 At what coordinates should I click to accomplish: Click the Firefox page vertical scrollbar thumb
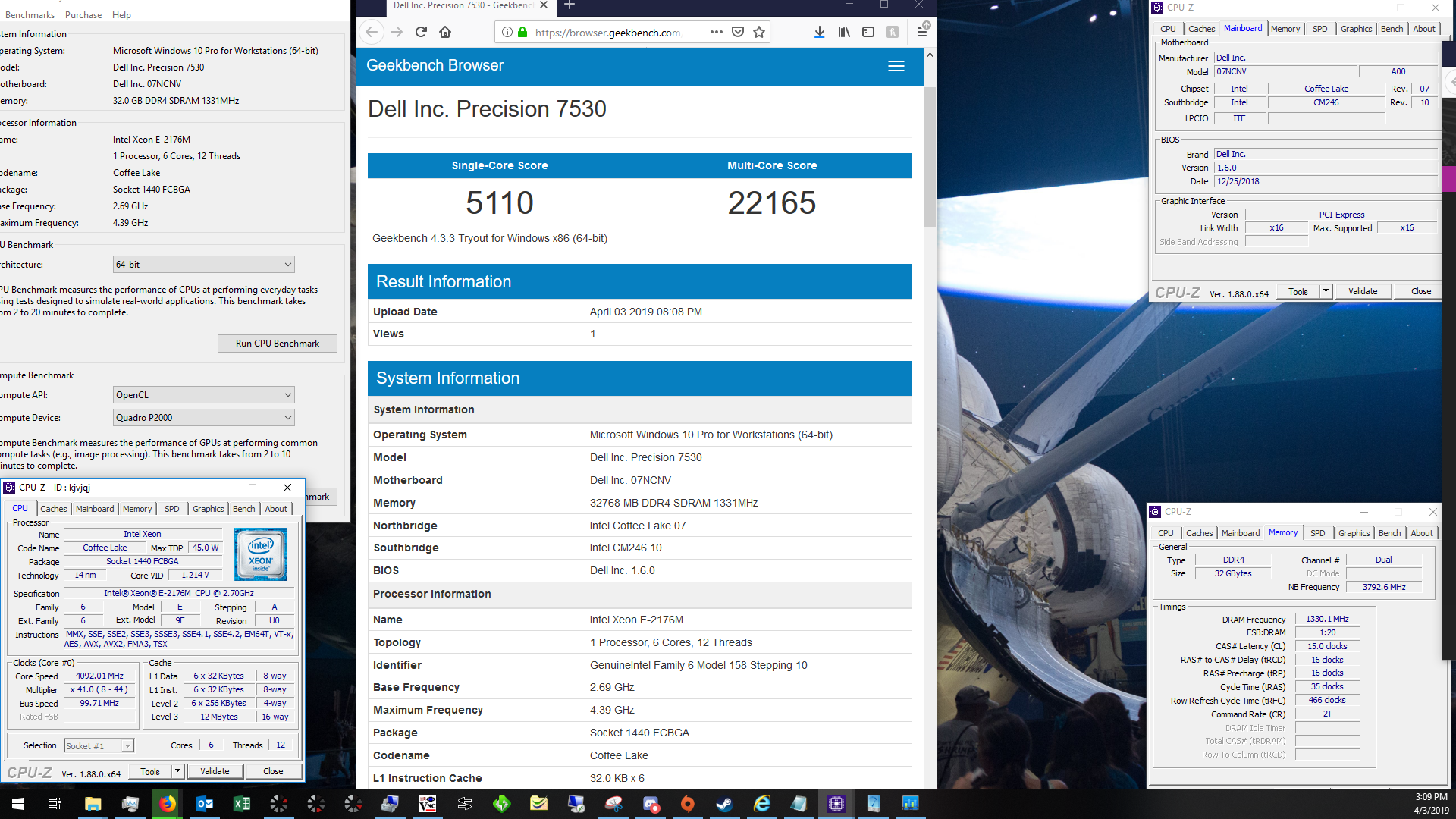pos(930,157)
